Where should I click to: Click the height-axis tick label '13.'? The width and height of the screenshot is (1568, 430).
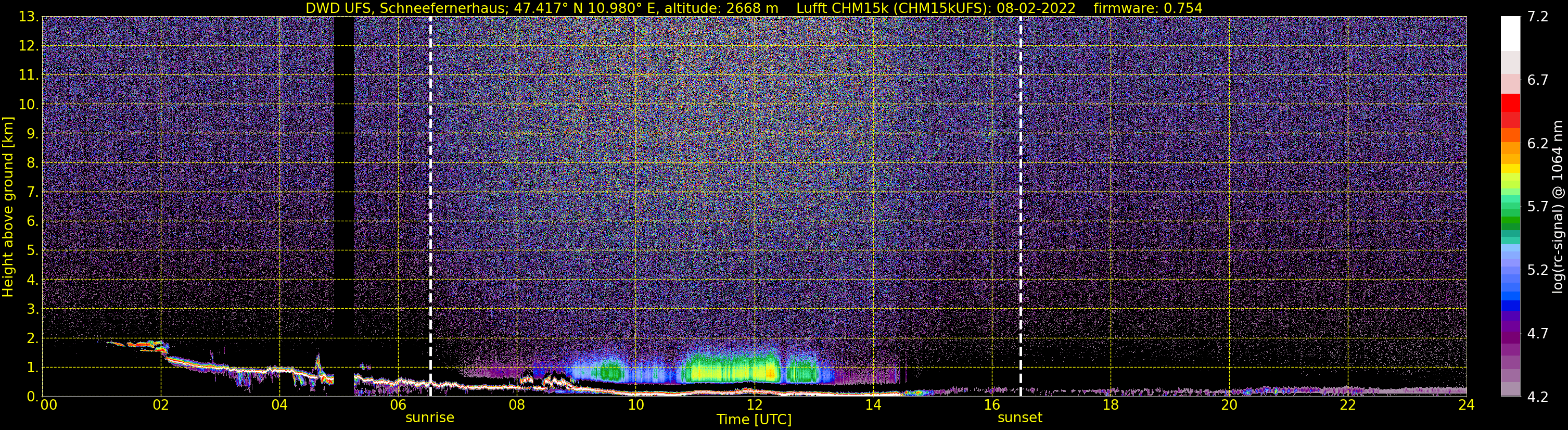point(29,17)
